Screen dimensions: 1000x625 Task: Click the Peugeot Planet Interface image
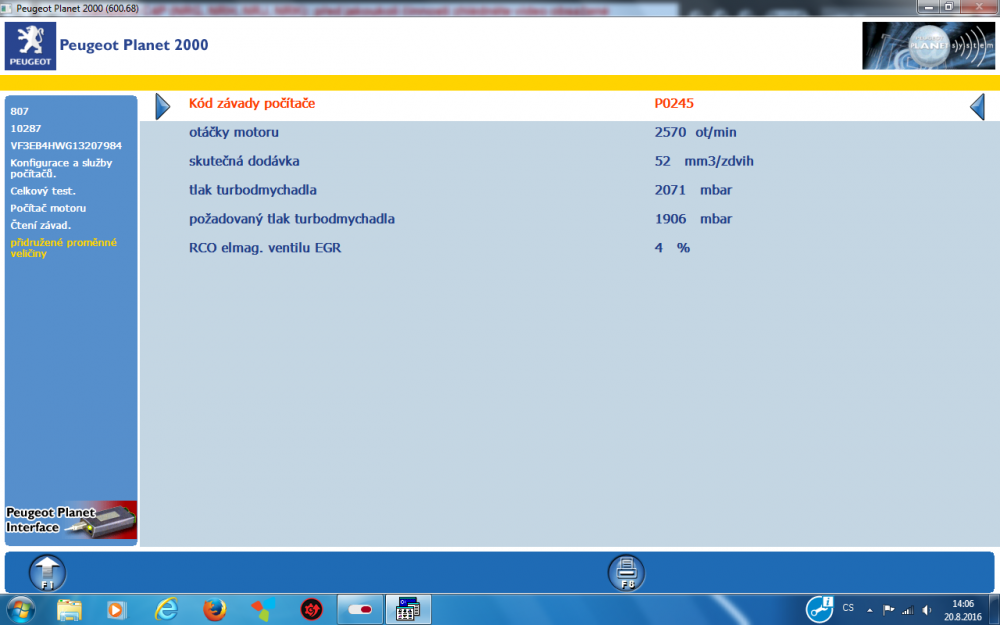71,520
